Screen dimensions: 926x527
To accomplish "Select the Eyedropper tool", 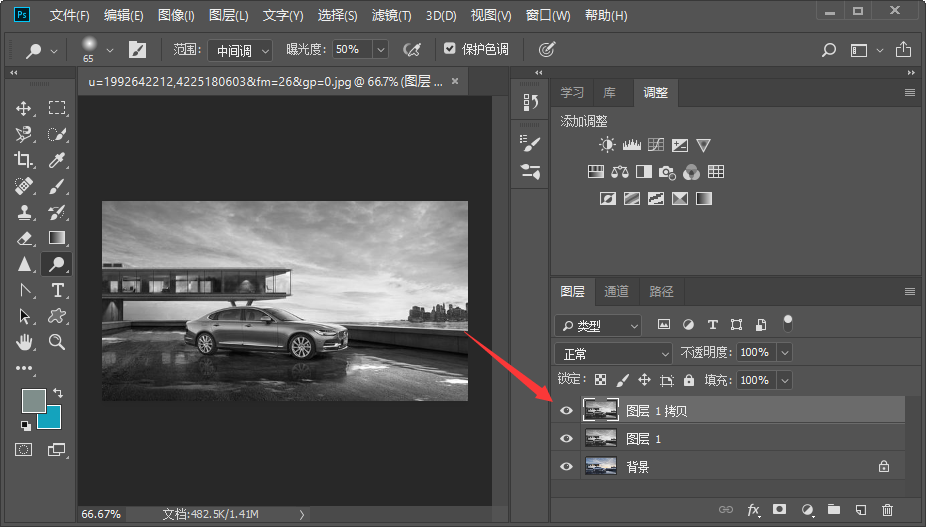I will 57,160.
